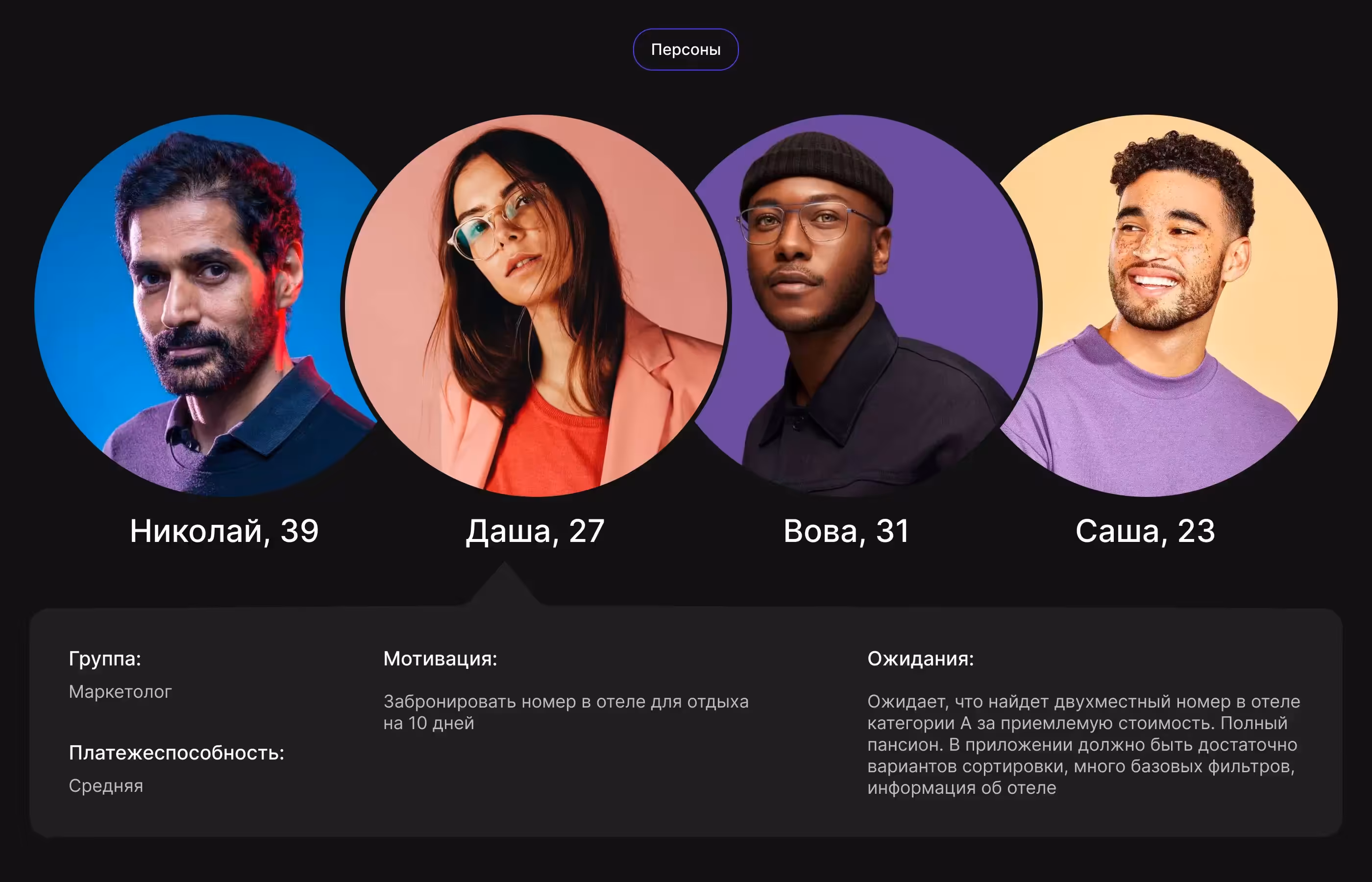Click the Платежеспособность heading
Viewport: 1372px width, 882px height.
(x=176, y=753)
